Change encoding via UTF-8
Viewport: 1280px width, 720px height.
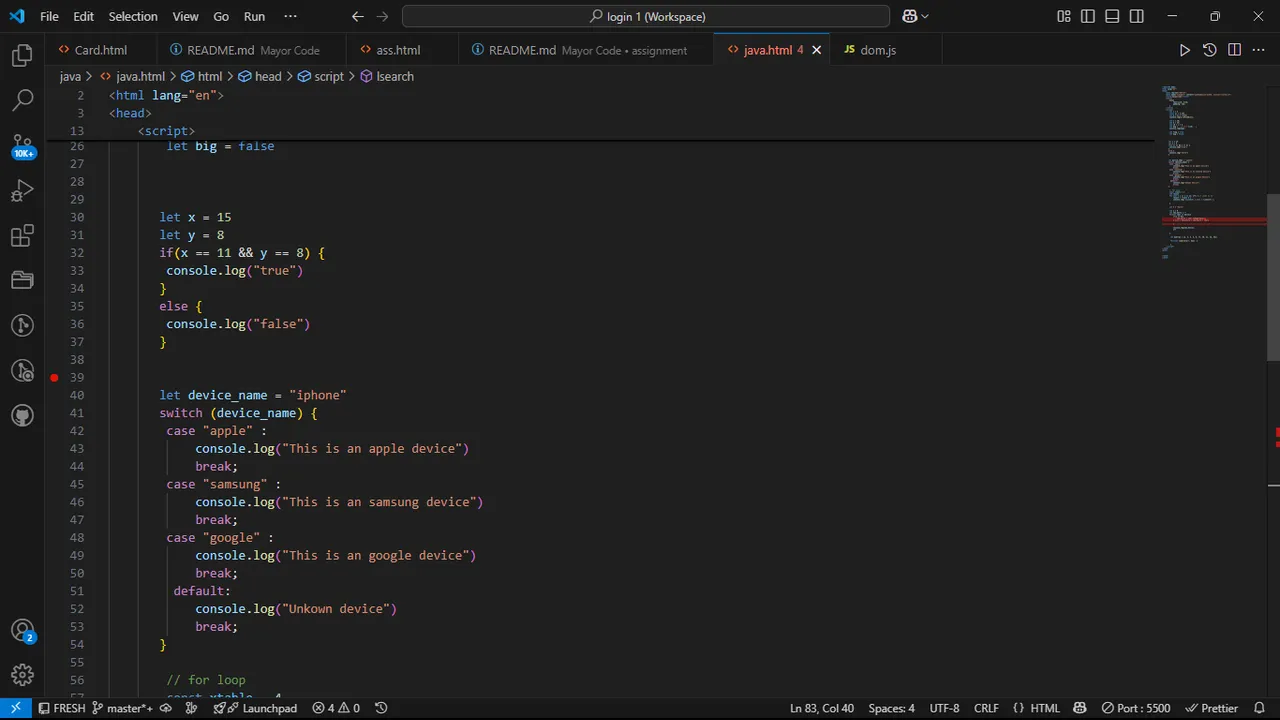[x=944, y=708]
